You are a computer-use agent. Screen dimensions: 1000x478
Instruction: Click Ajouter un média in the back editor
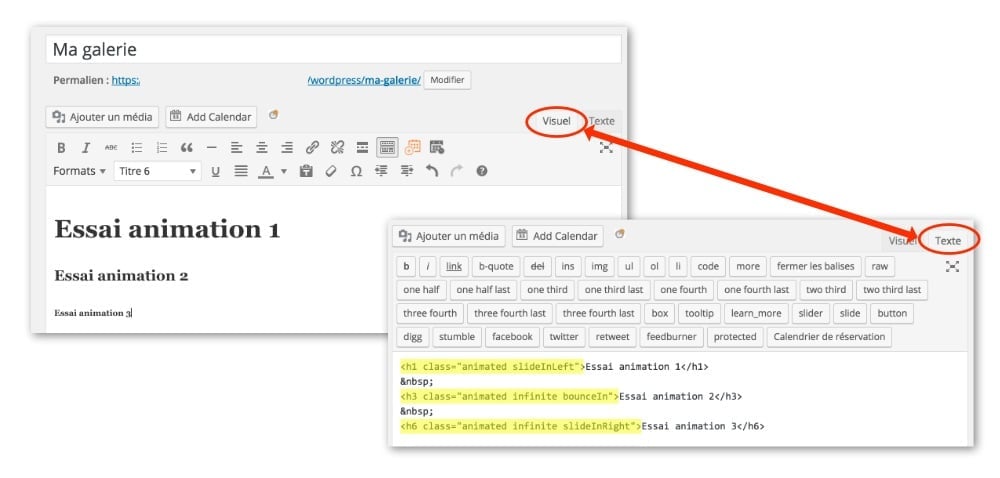102,117
